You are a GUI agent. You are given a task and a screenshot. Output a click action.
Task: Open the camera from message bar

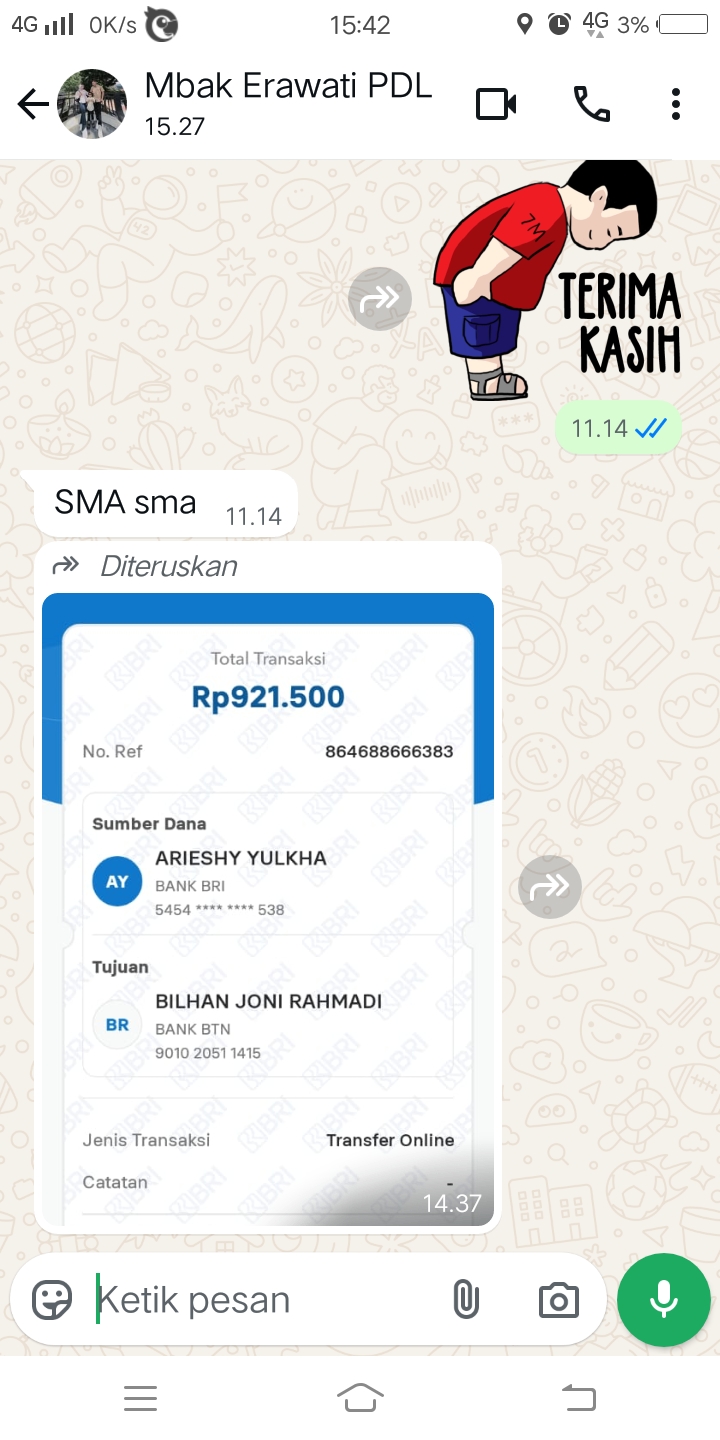pos(558,1300)
